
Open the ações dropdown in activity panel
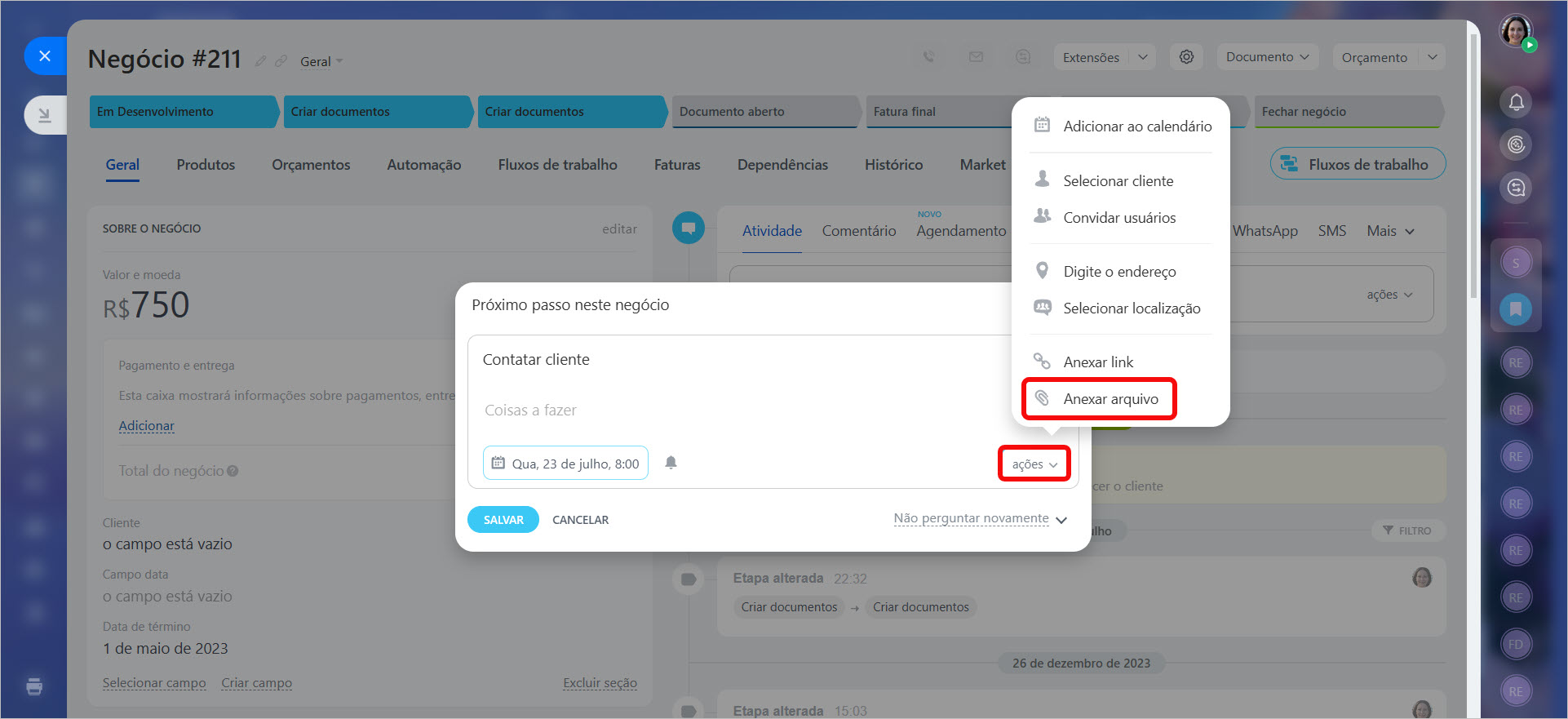1389,295
